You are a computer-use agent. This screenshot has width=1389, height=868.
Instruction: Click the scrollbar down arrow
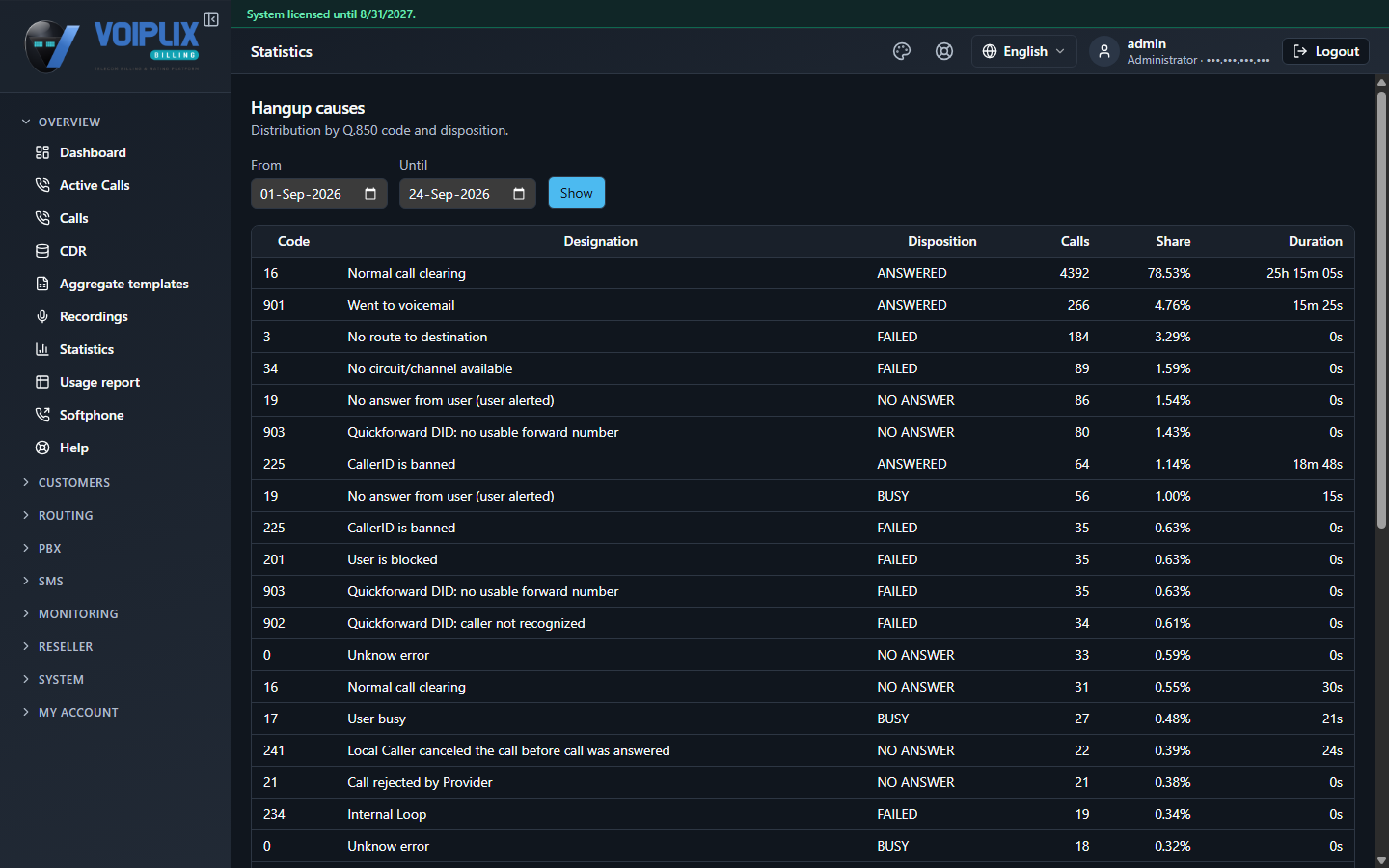tap(1381, 860)
